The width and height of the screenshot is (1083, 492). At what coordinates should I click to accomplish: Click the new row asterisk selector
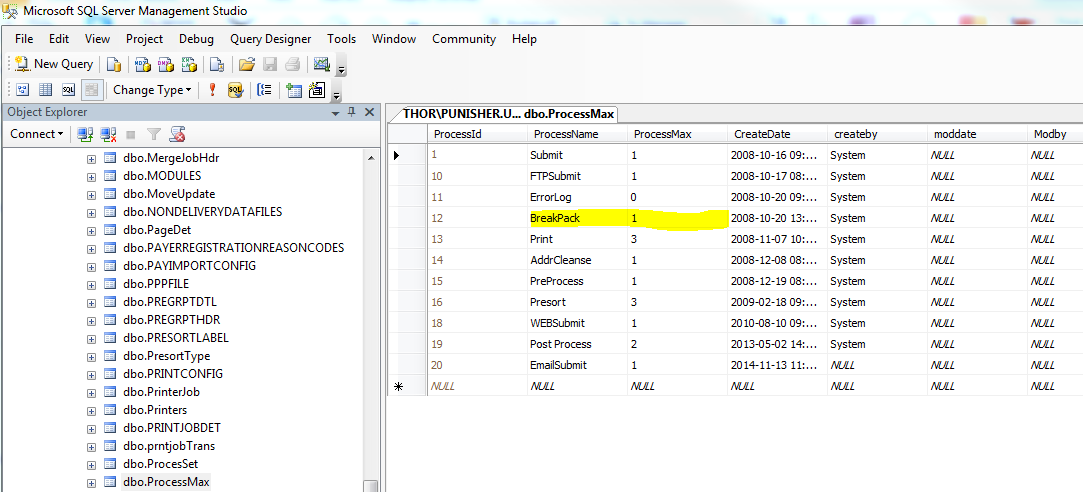point(408,386)
